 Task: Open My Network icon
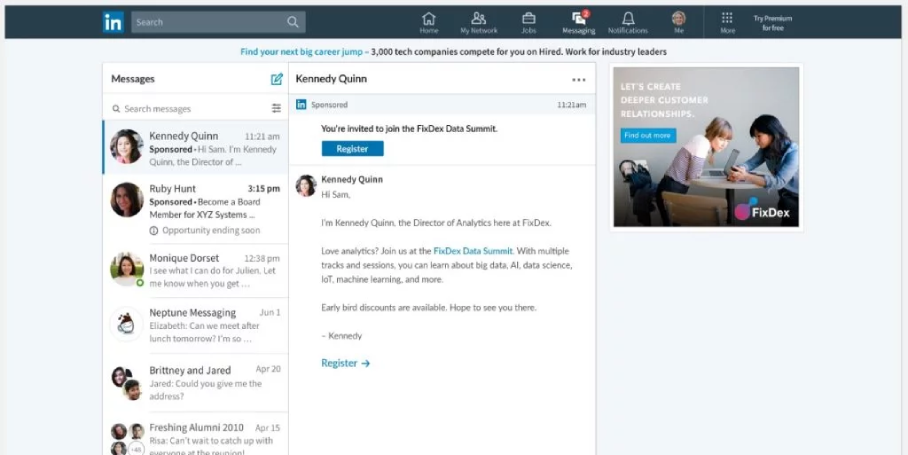pyautogui.click(x=478, y=22)
